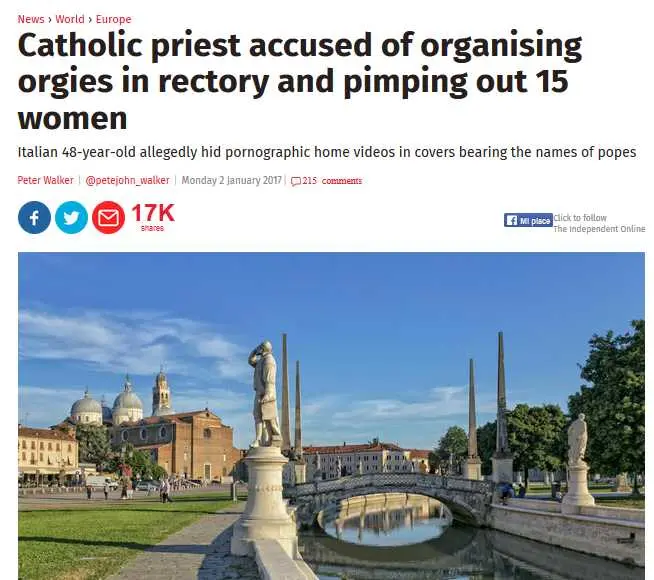Click the article subheading about popes
The height and width of the screenshot is (580, 654).
coord(327,152)
